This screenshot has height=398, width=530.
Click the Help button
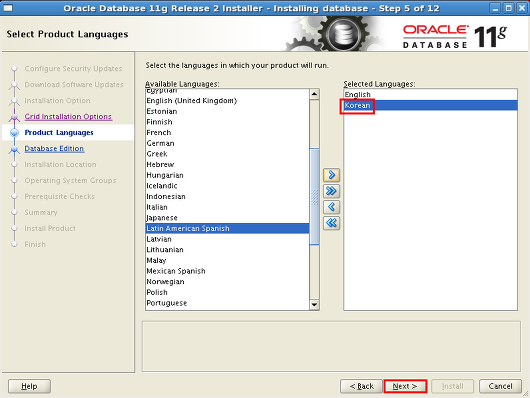pyautogui.click(x=29, y=386)
